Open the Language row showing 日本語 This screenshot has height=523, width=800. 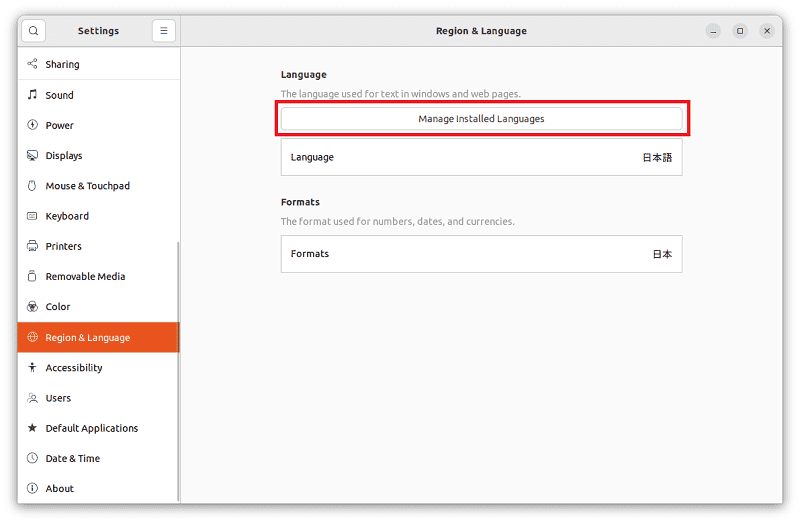click(481, 157)
